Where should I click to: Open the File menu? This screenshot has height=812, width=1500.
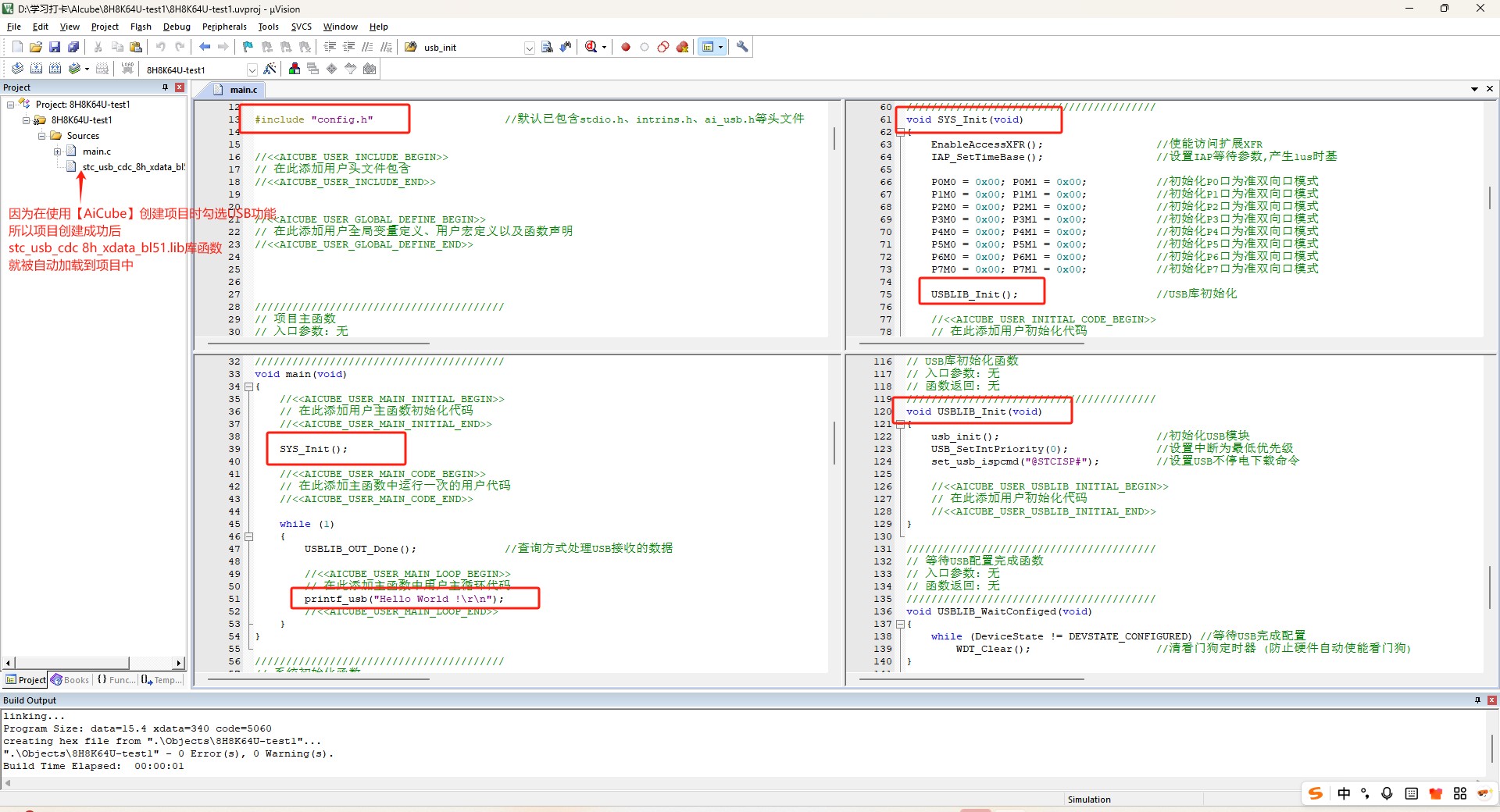[14, 27]
